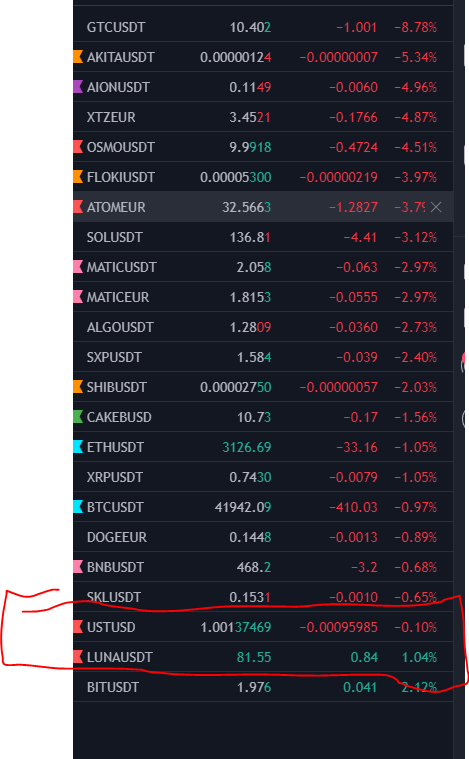The image size is (469, 759).
Task: Click the red flag beside OSMOUSDT
Action: [x=78, y=147]
